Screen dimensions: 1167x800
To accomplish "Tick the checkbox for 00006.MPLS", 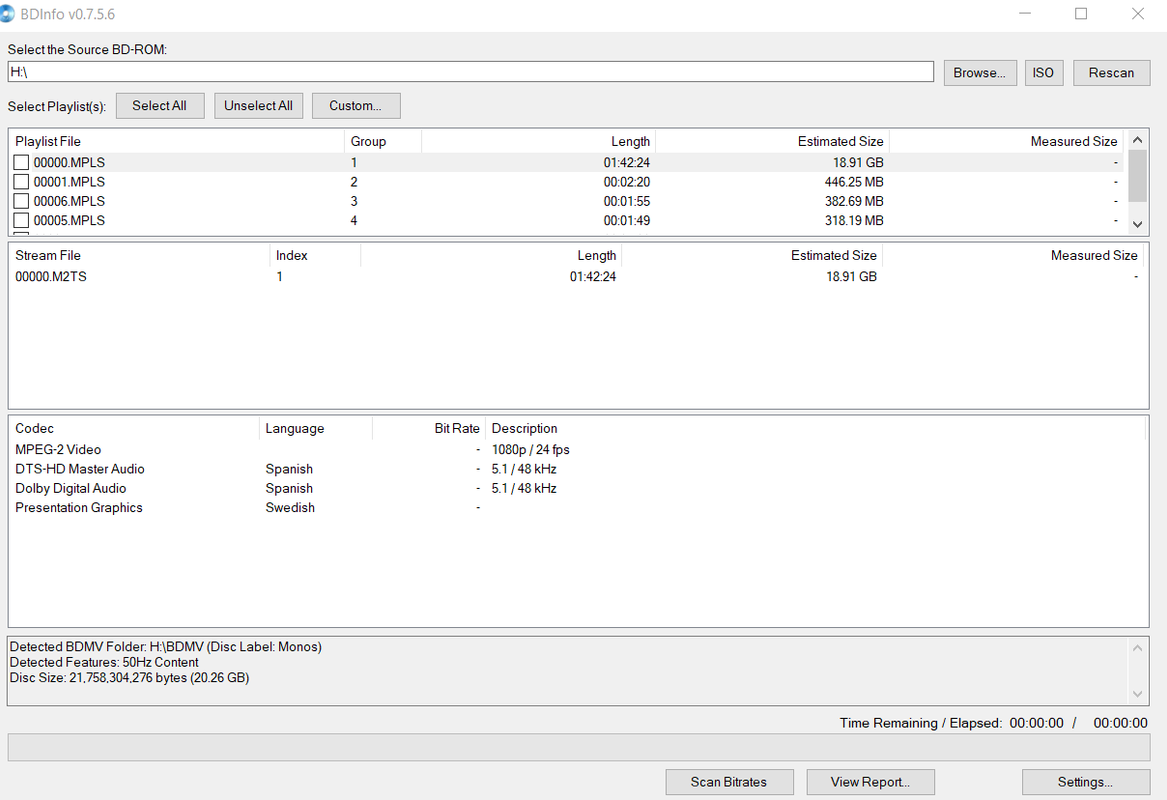I will click(21, 201).
